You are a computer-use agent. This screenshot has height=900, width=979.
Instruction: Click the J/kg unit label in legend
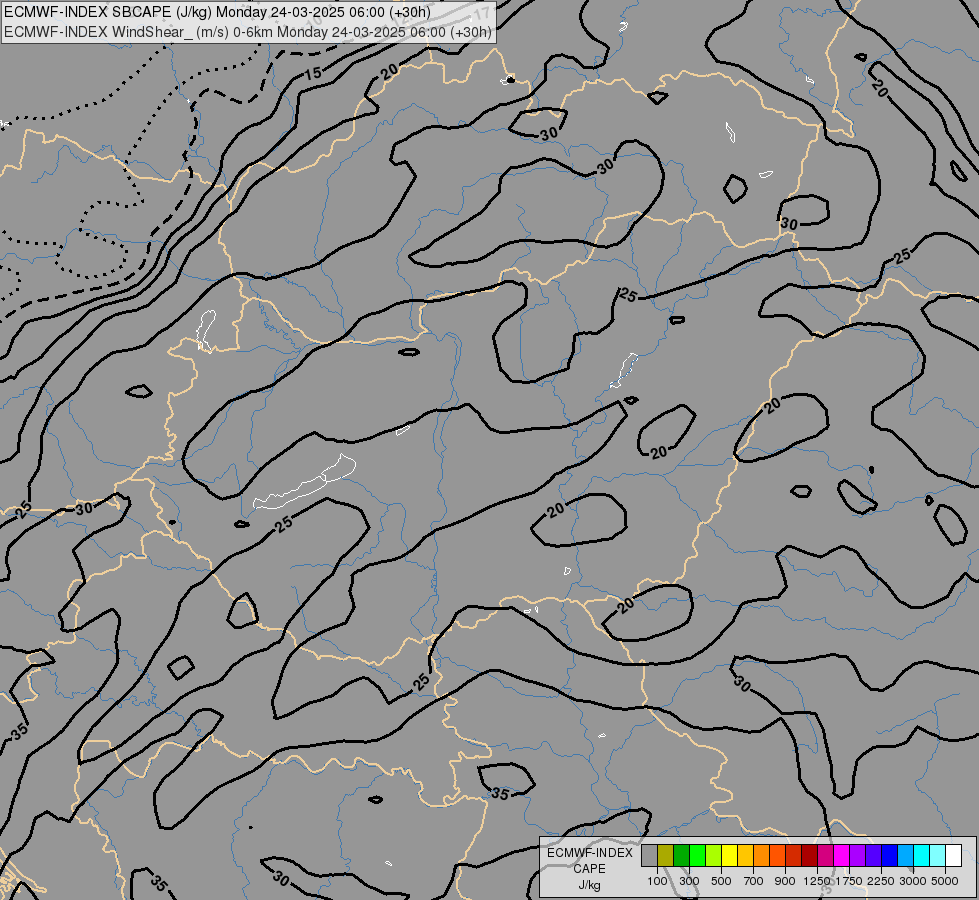click(x=589, y=886)
